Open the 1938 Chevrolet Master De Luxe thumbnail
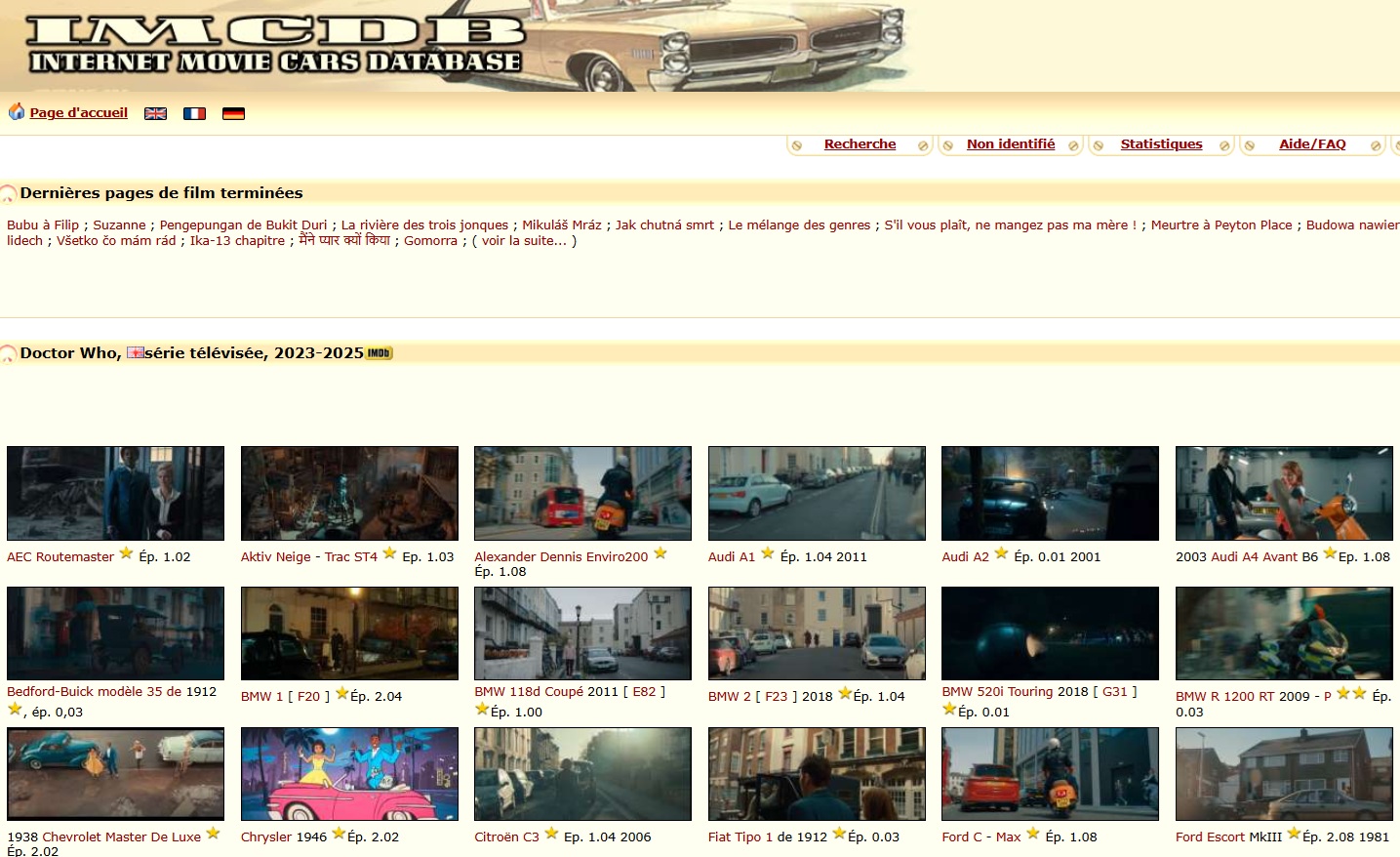The height and width of the screenshot is (857, 1400). coord(115,774)
